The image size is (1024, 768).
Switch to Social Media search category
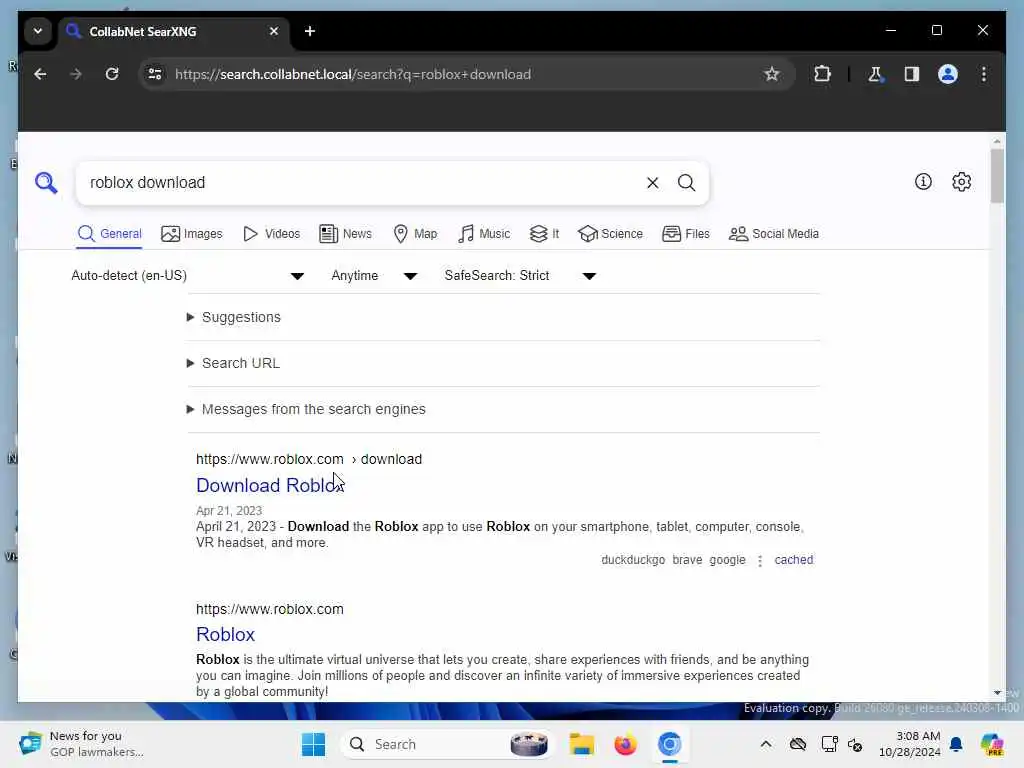(x=773, y=234)
